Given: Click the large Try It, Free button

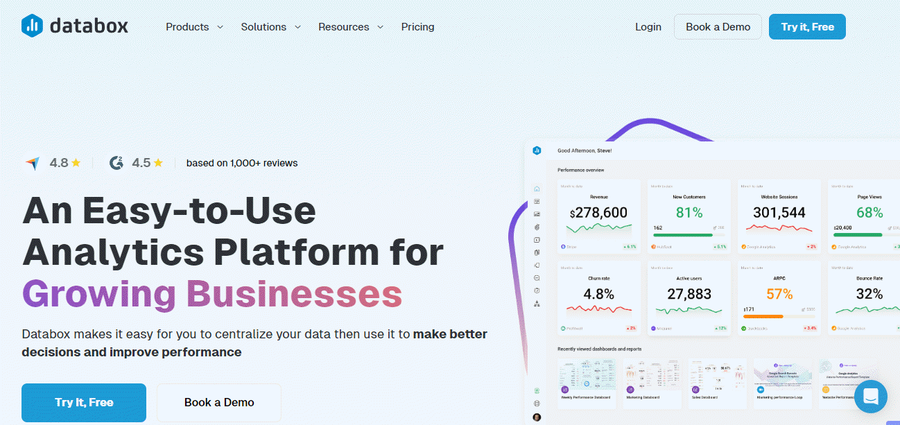Looking at the screenshot, I should (x=84, y=403).
